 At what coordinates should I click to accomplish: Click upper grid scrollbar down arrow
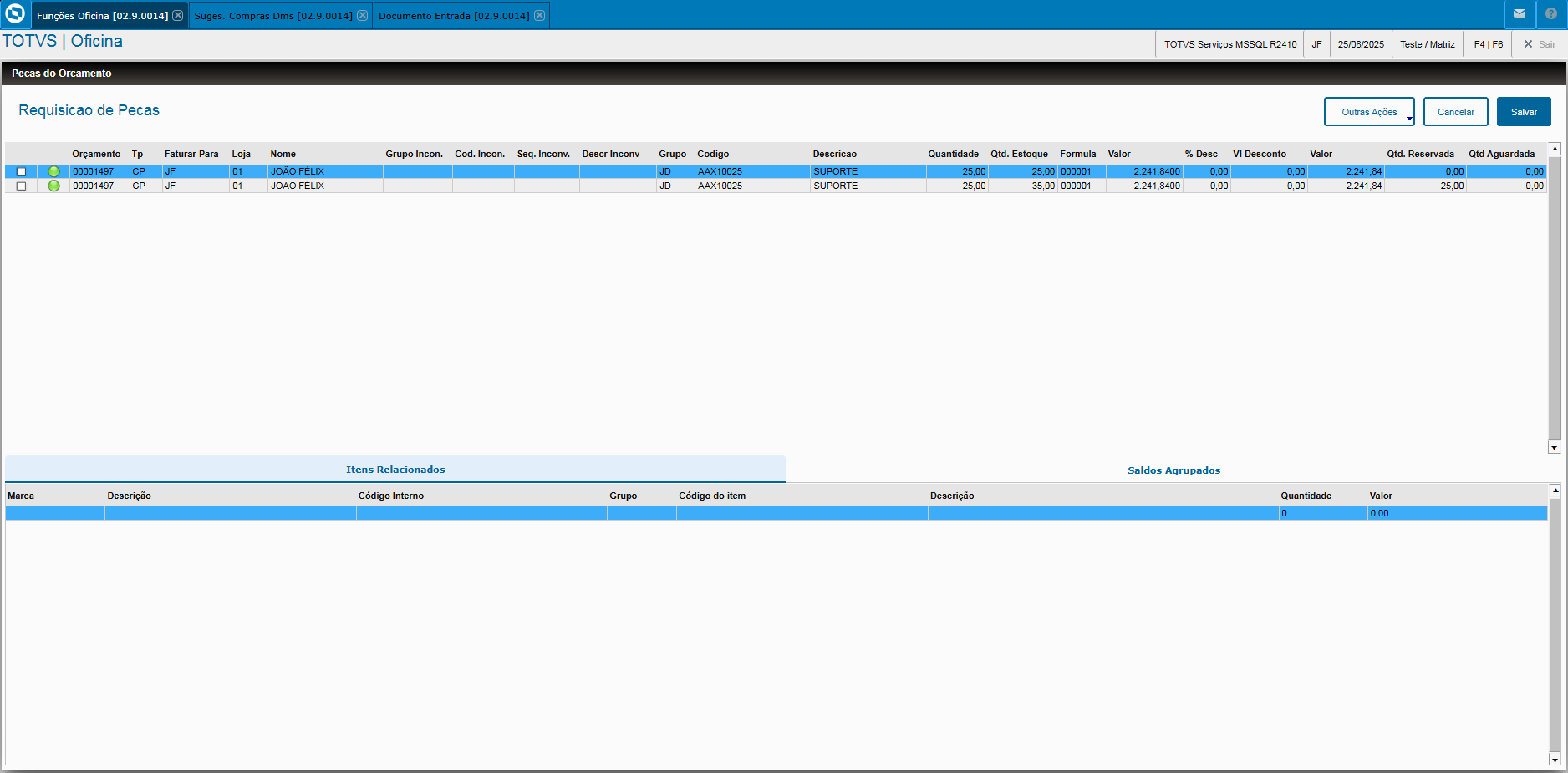click(1555, 448)
